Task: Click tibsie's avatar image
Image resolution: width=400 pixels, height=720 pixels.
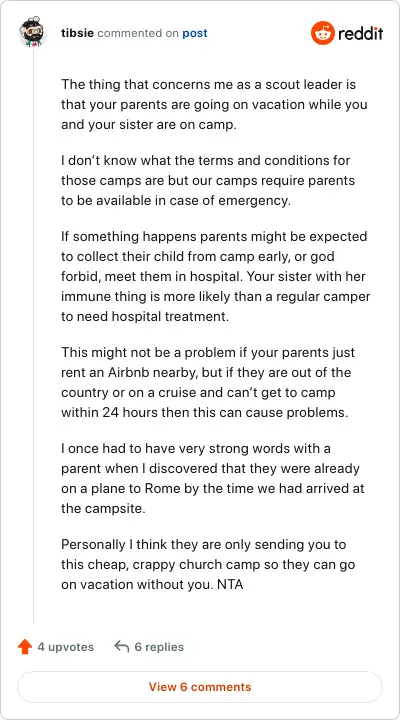Action: pyautogui.click(x=33, y=32)
